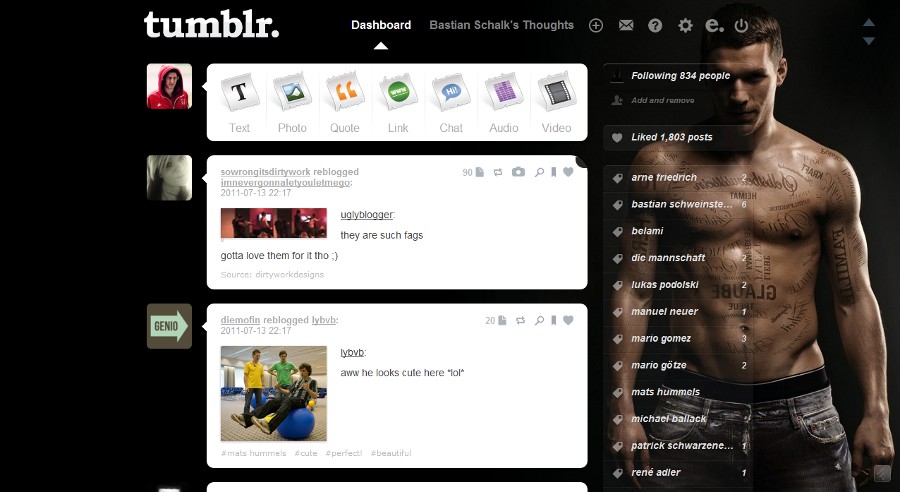
Task: Create a new Link post
Action: [x=398, y=103]
